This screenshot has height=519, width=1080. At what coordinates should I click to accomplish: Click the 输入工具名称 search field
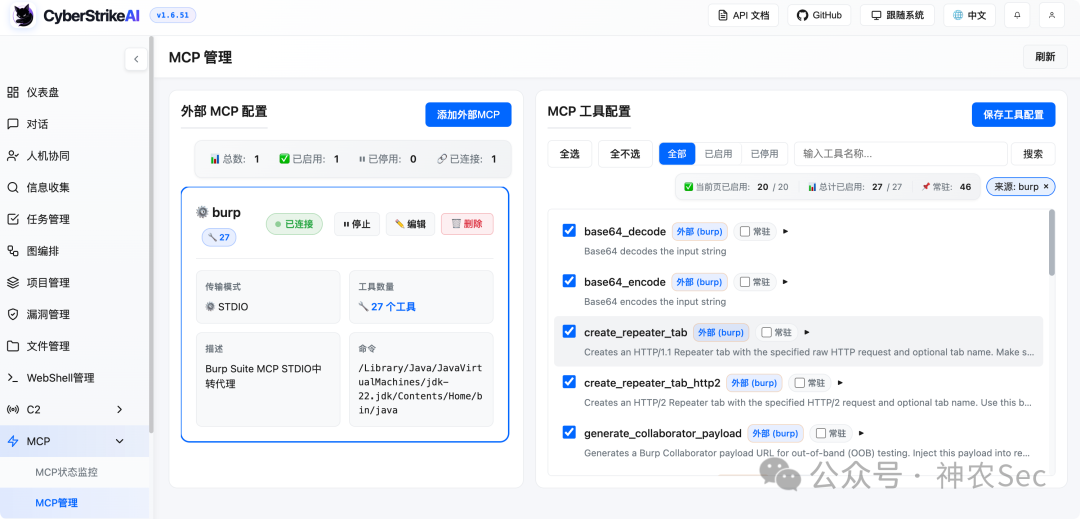(899, 154)
